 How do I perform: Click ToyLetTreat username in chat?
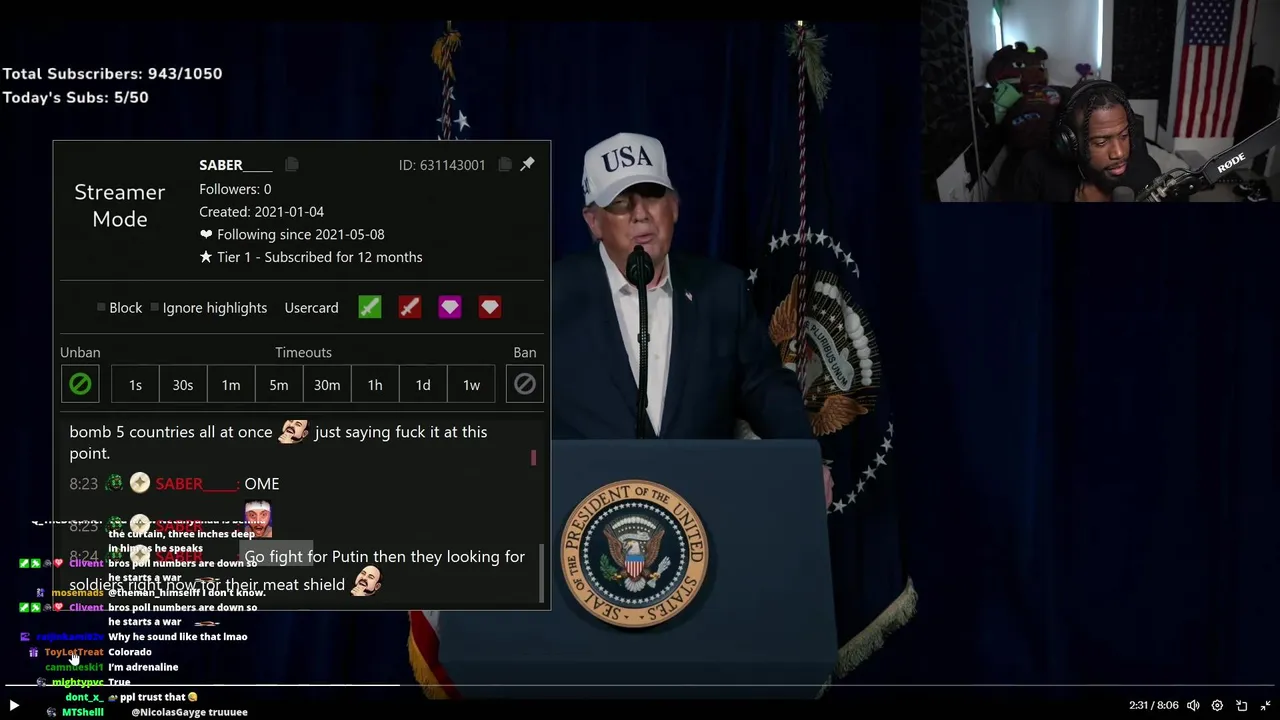pyautogui.click(x=73, y=652)
